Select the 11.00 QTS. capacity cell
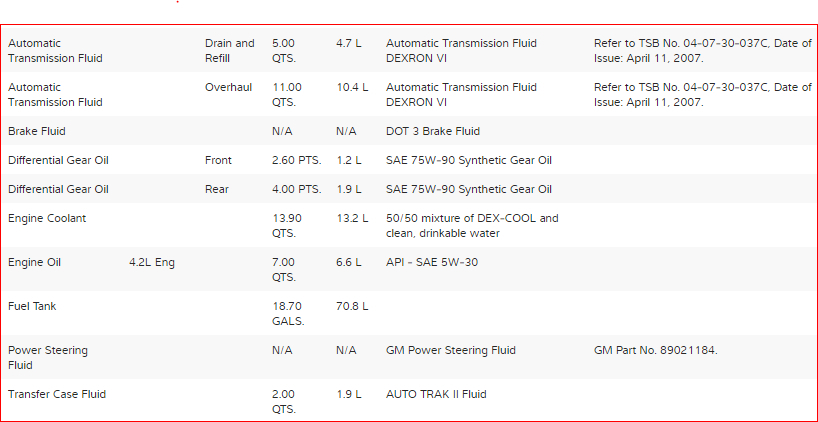The width and height of the screenshot is (818, 422). point(287,95)
